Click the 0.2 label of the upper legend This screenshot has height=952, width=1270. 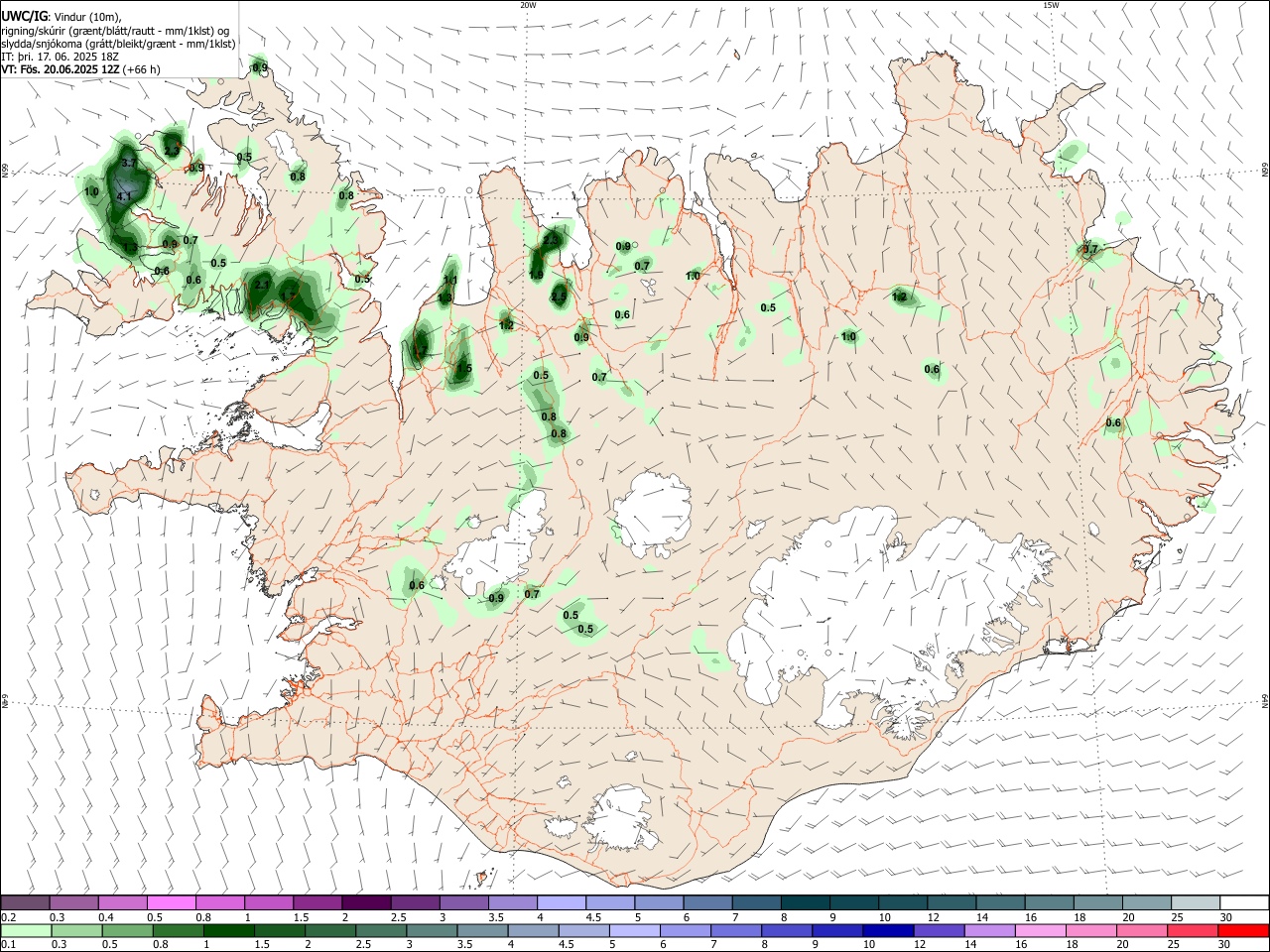[x=8, y=917]
